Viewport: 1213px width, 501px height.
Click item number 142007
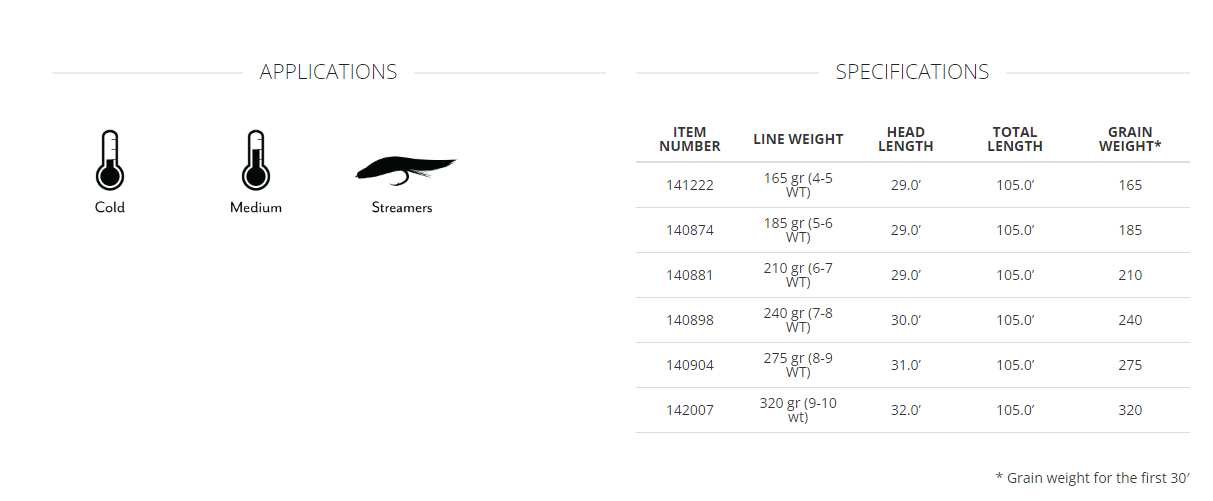690,410
